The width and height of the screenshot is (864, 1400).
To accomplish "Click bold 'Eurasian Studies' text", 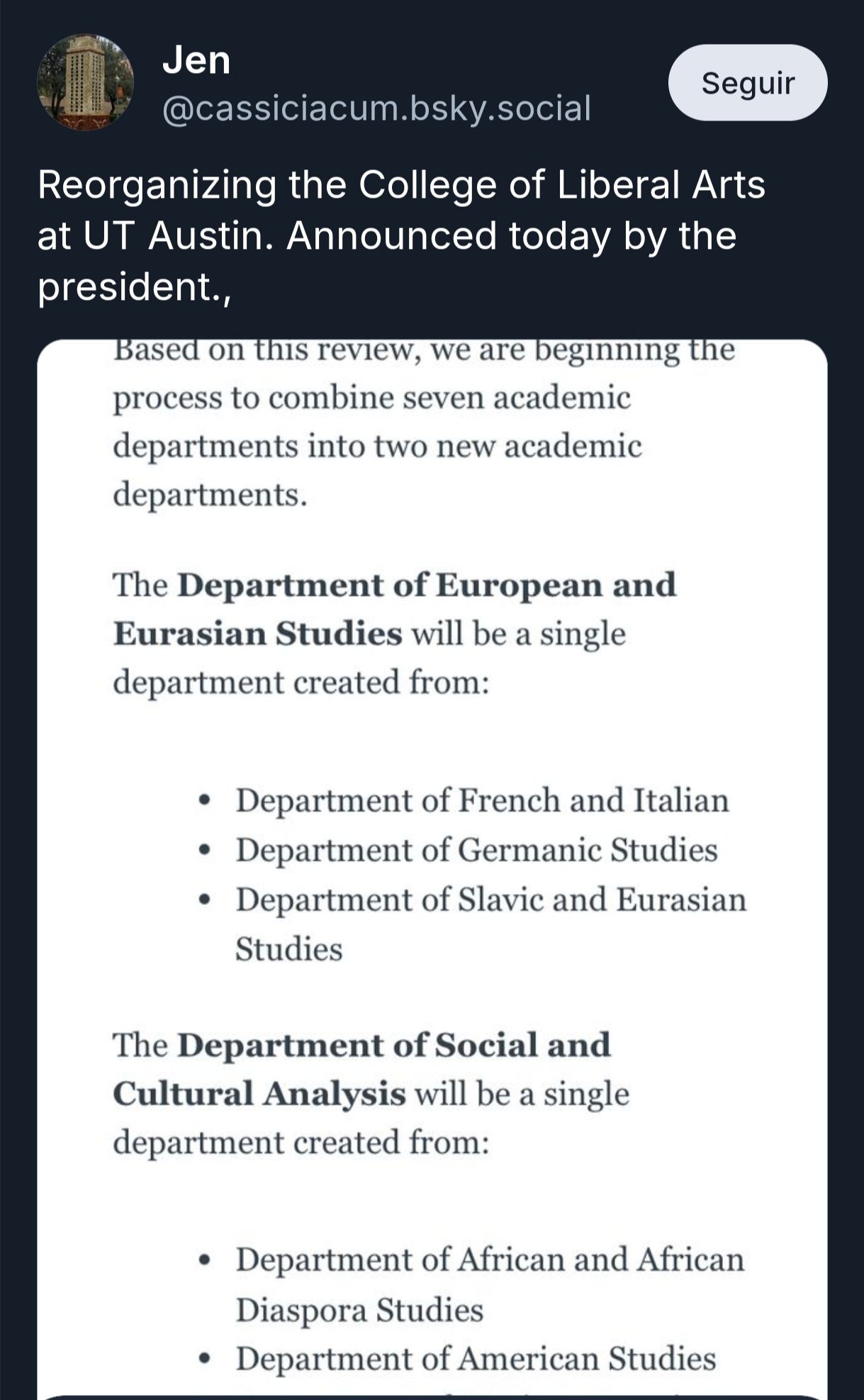I will click(x=257, y=634).
